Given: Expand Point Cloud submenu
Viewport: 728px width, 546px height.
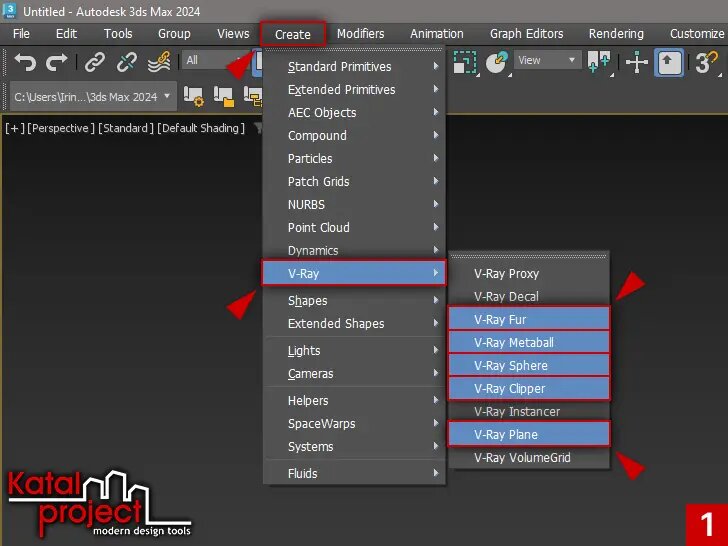Looking at the screenshot, I should [354, 228].
